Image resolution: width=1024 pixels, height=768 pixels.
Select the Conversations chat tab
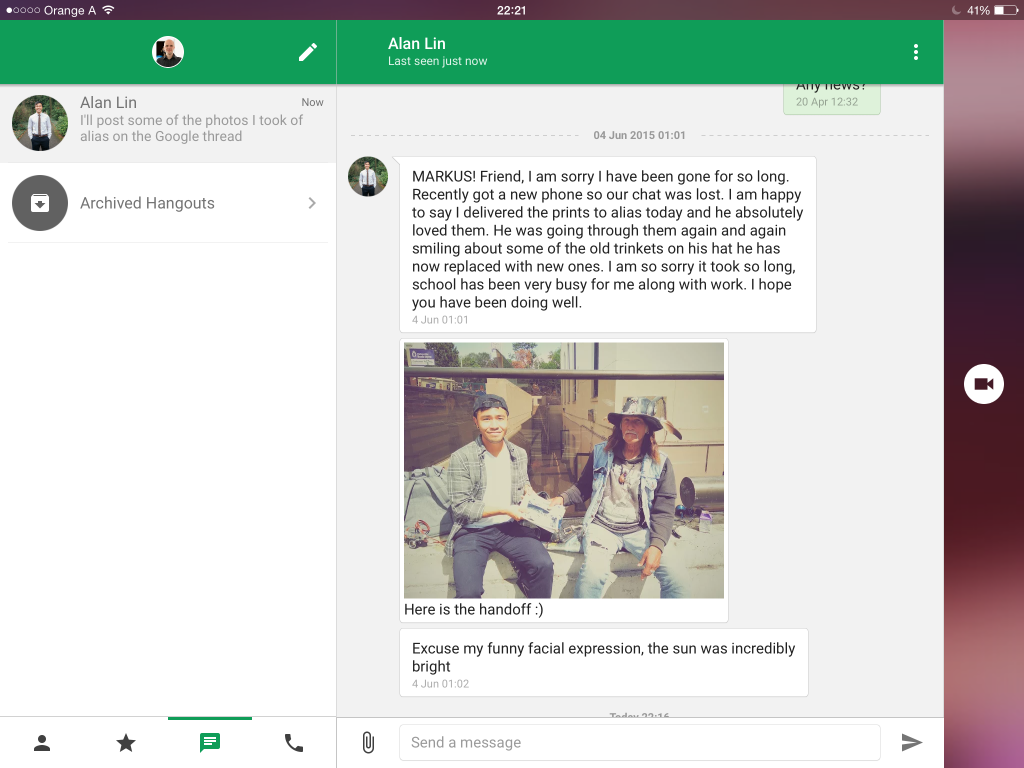[x=210, y=743]
